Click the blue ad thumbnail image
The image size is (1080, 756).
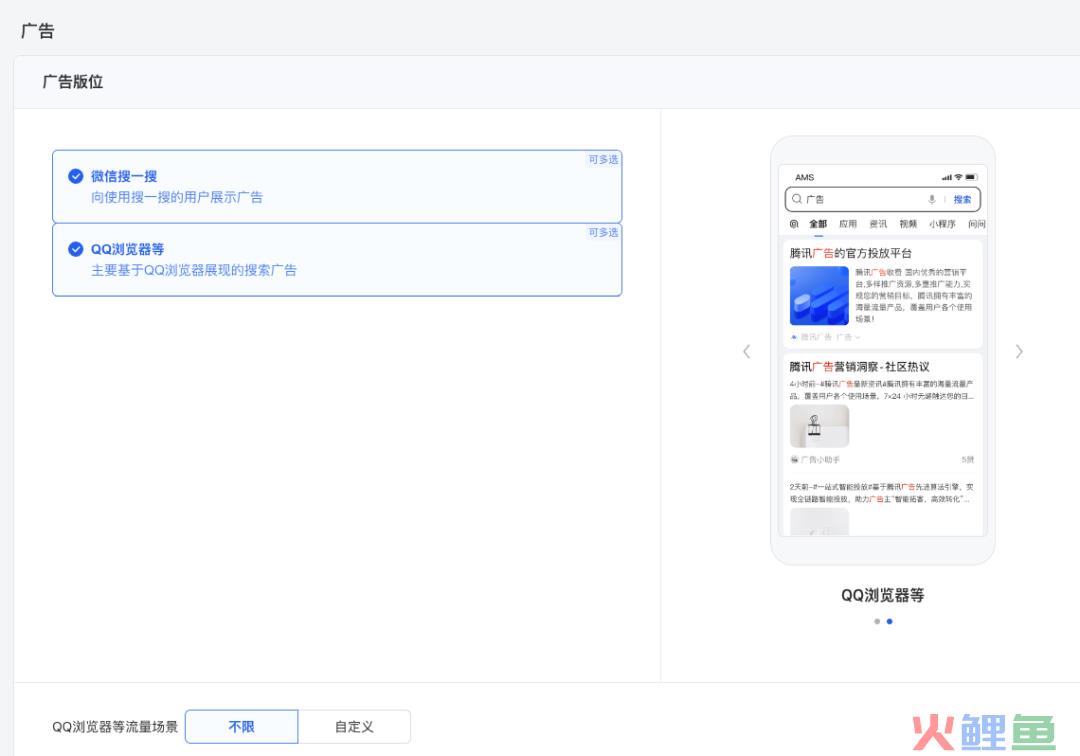tap(819, 295)
